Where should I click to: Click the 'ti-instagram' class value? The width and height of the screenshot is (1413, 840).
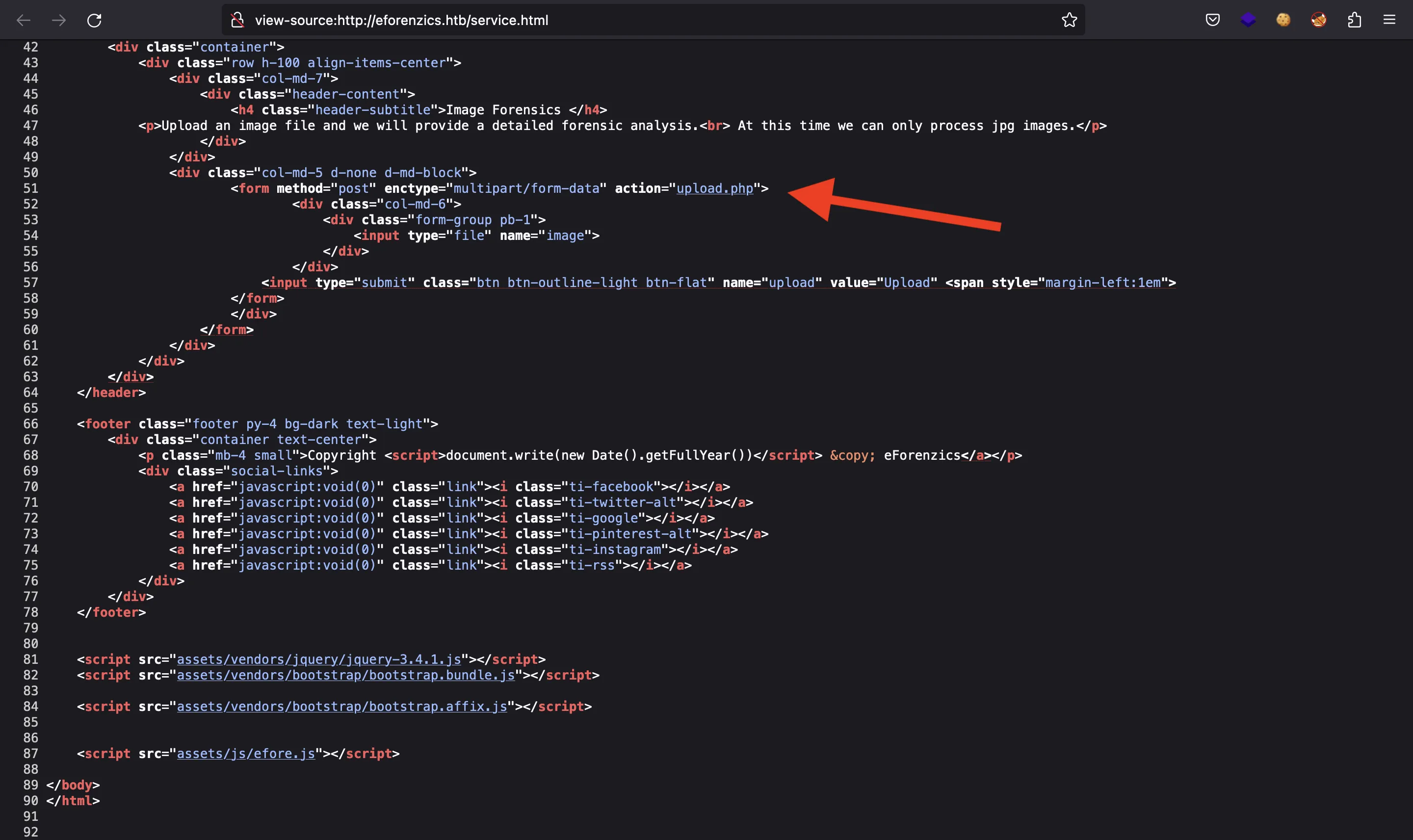point(616,550)
